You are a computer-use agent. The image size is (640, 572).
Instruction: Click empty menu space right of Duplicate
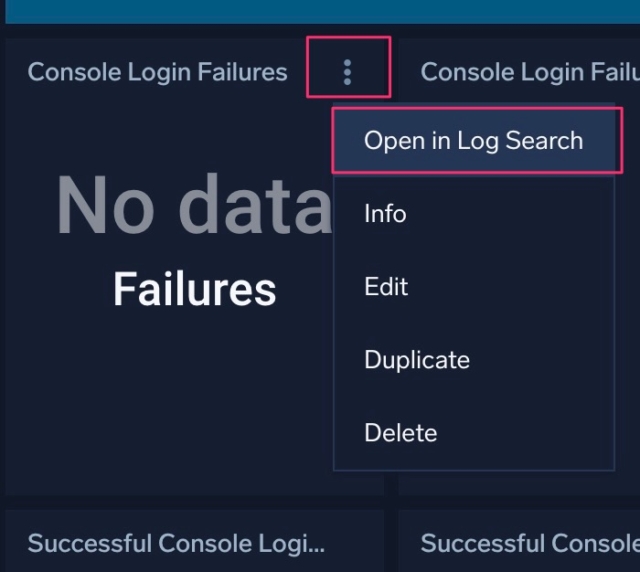point(541,360)
